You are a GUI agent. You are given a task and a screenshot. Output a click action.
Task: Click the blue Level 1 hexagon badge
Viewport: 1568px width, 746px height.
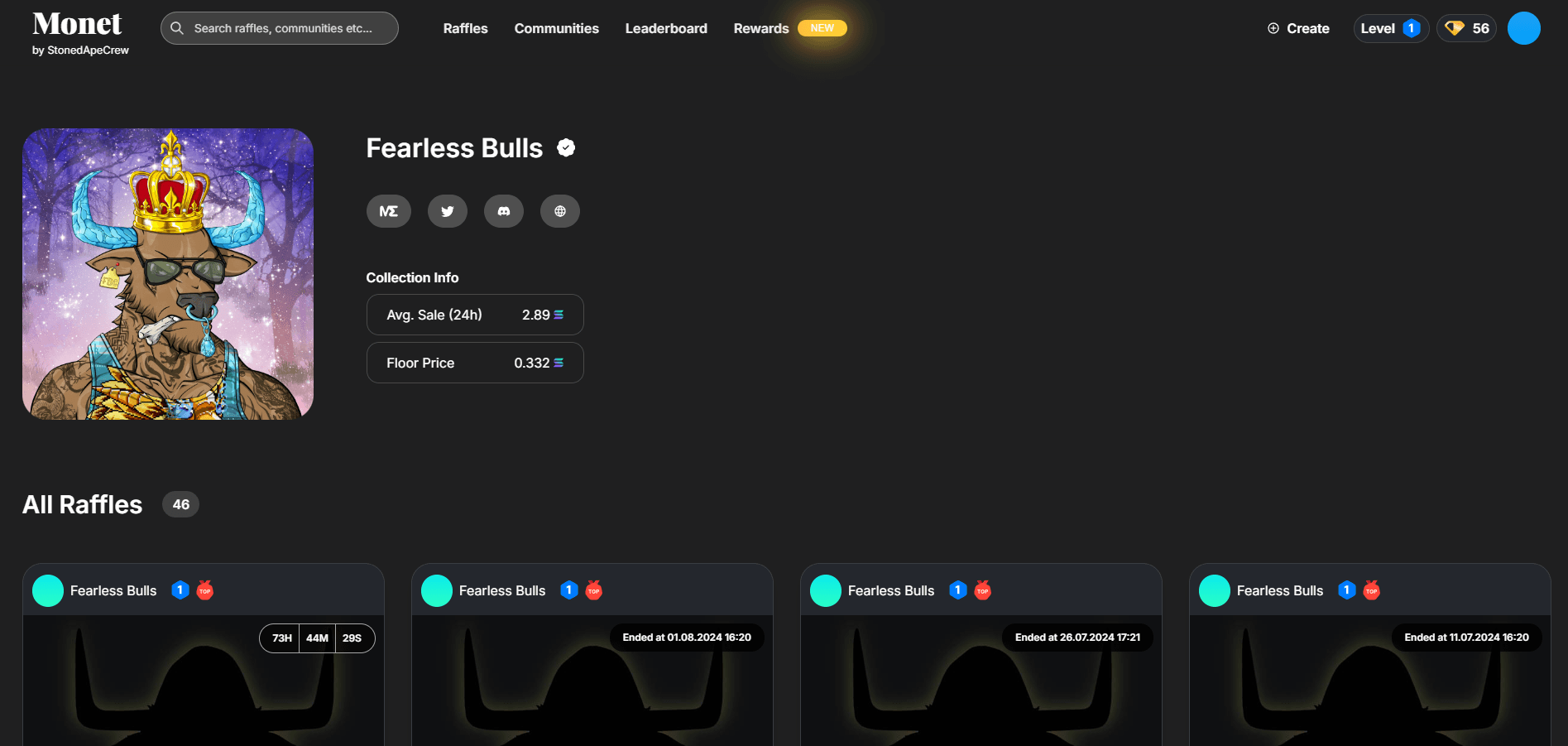[1412, 28]
